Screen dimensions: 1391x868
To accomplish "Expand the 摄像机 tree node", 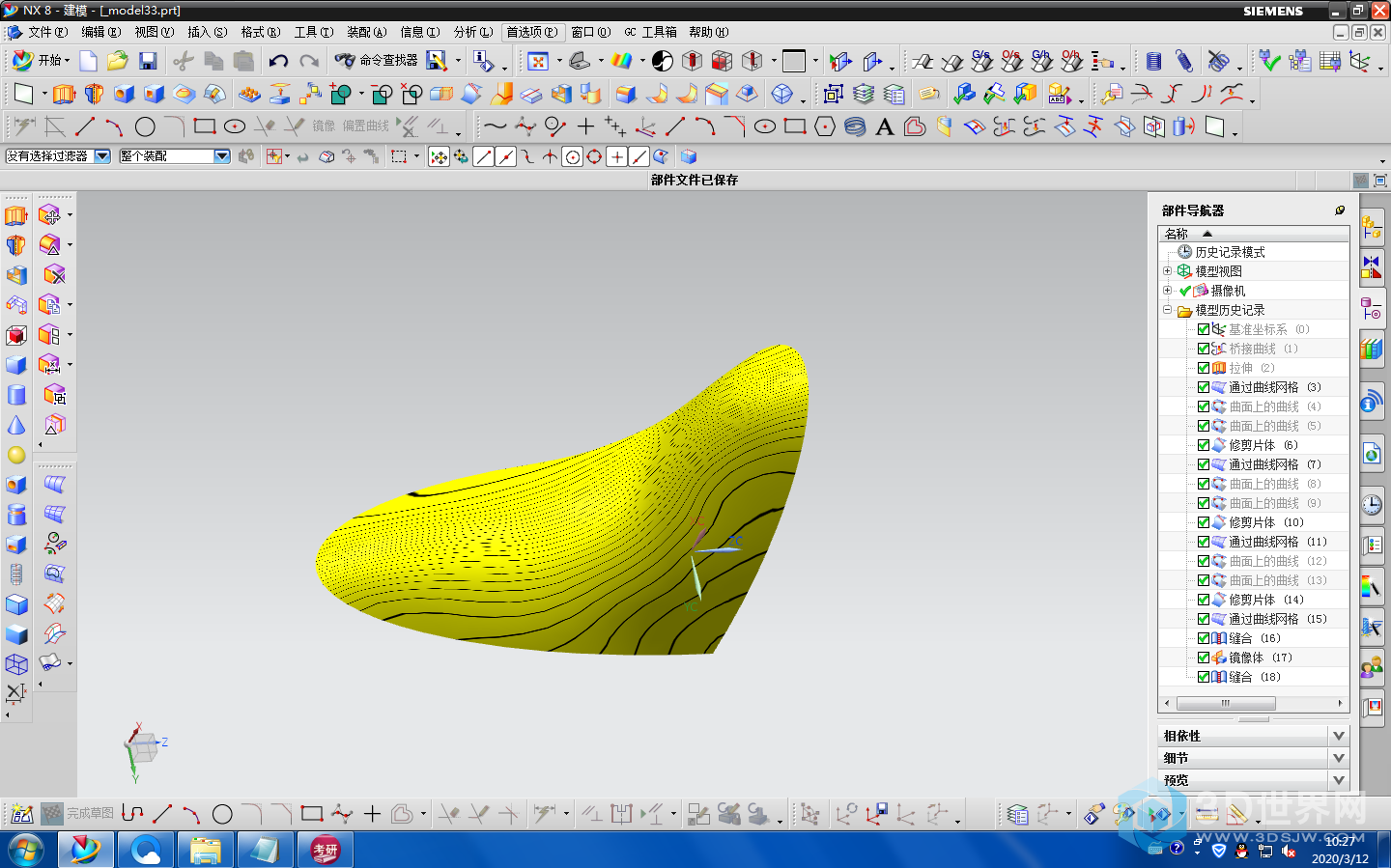I will (1167, 291).
